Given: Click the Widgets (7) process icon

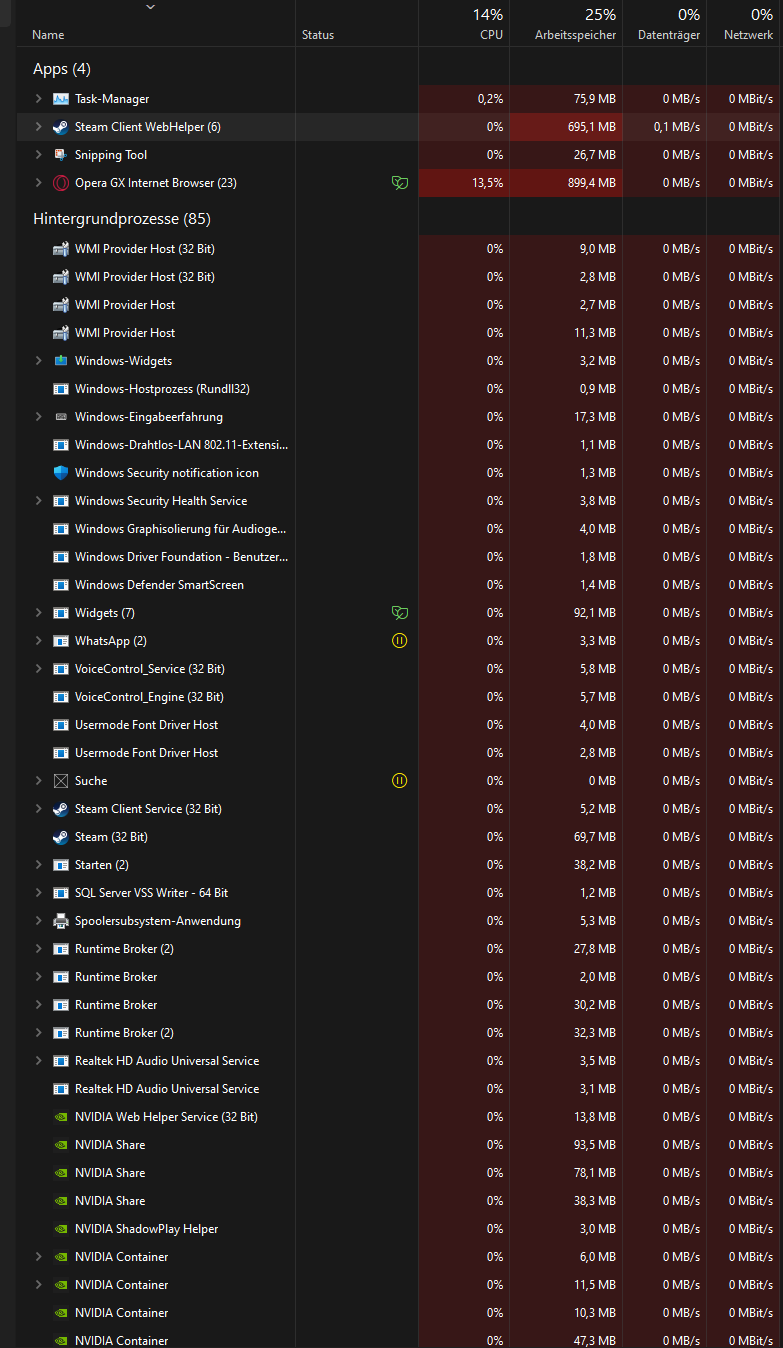Looking at the screenshot, I should point(60,613).
